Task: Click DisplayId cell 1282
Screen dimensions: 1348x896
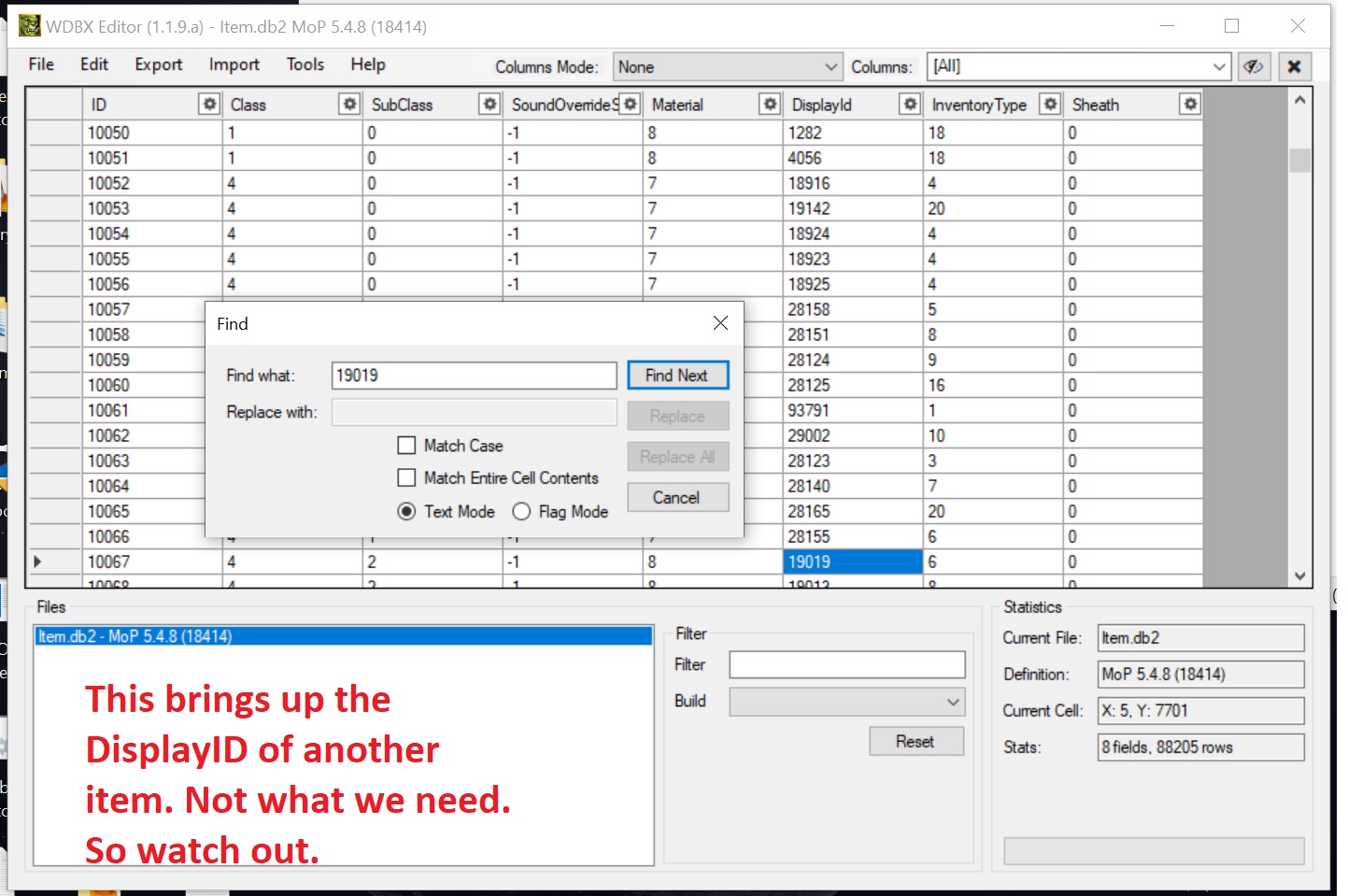Action: point(852,133)
